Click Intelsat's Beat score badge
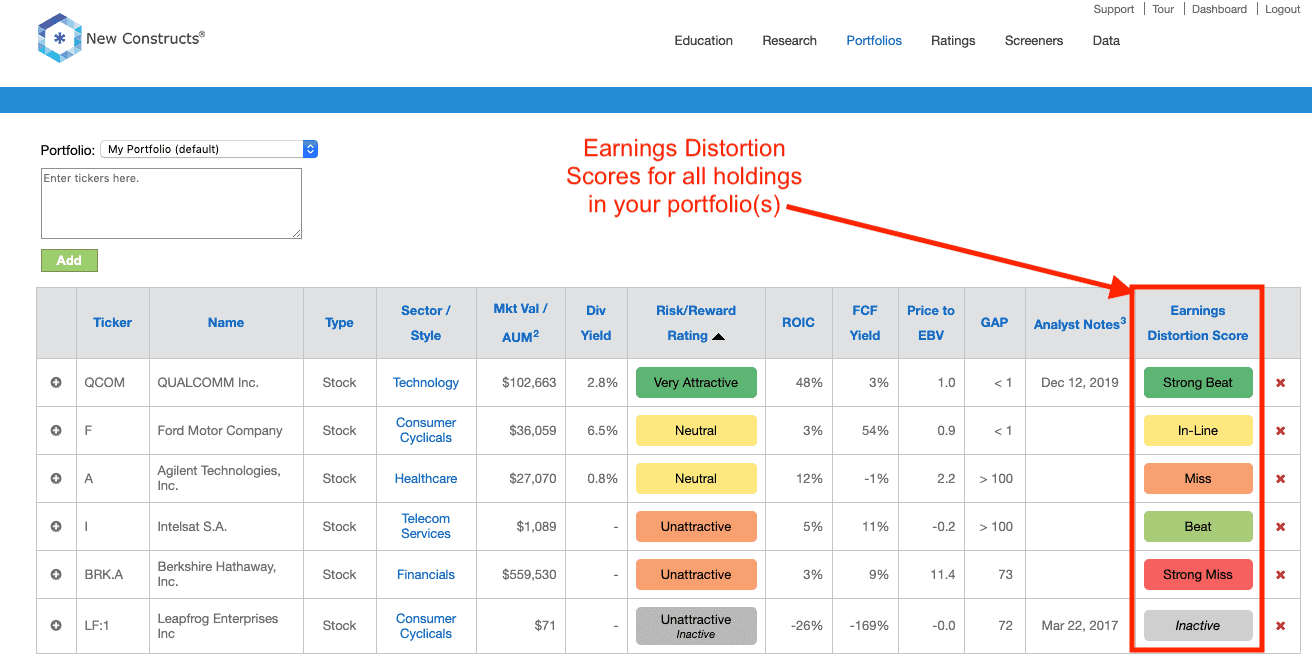The height and width of the screenshot is (661, 1312). click(x=1198, y=527)
